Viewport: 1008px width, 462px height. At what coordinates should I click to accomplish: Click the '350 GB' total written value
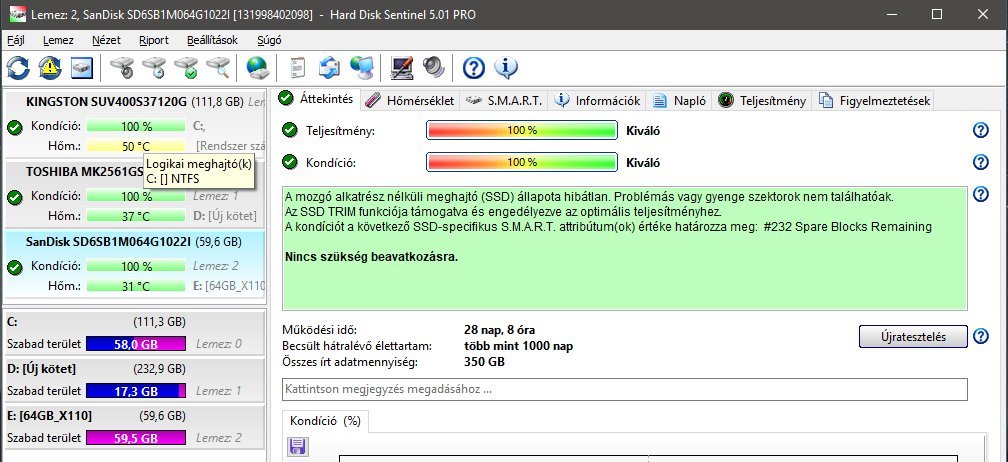coord(484,362)
